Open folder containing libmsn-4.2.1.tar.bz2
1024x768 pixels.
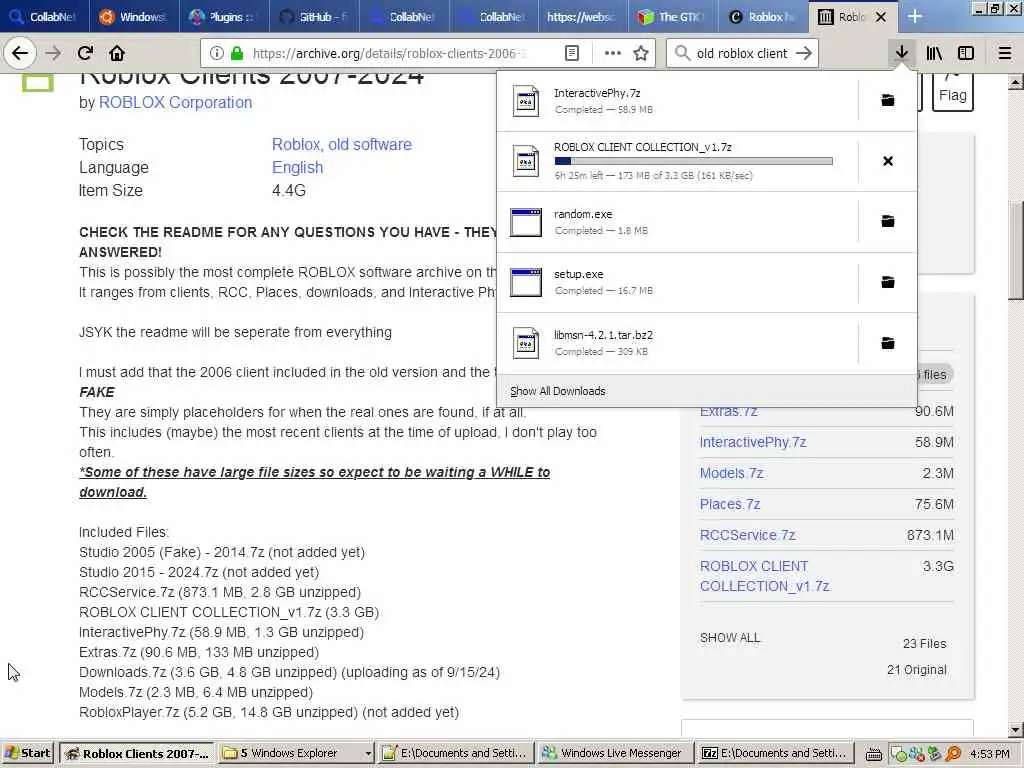[888, 343]
